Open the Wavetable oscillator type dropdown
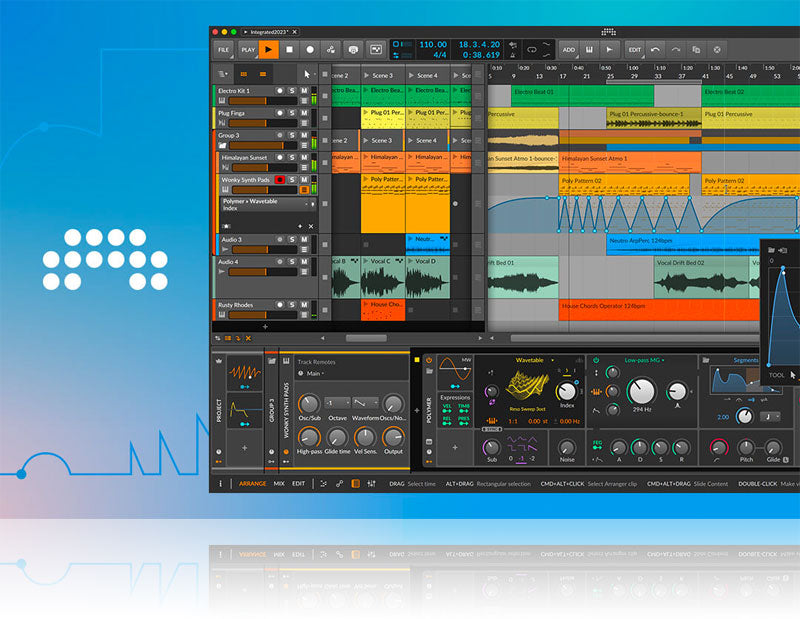800x619 pixels. [534, 360]
